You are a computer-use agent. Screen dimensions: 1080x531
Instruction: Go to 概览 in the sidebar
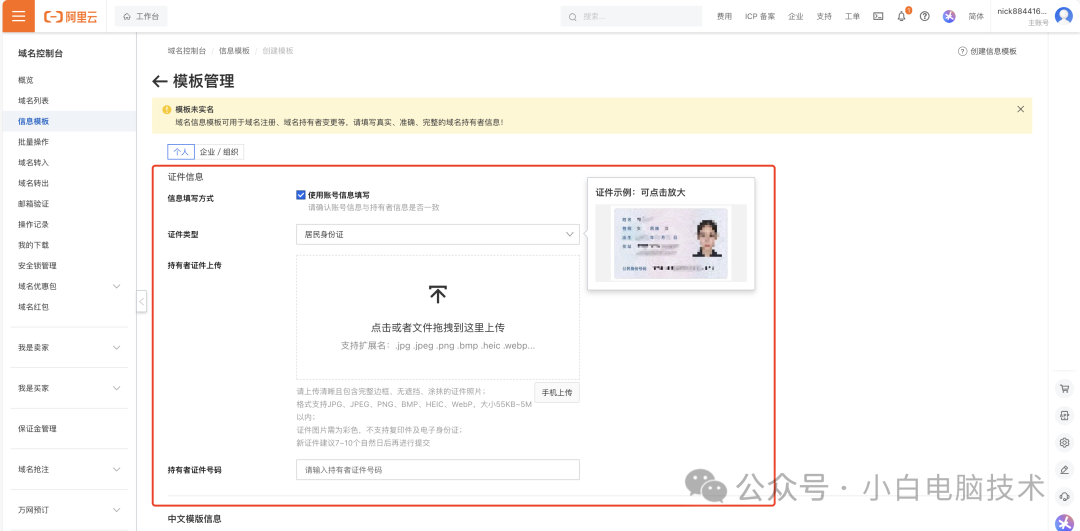pyautogui.click(x=26, y=80)
